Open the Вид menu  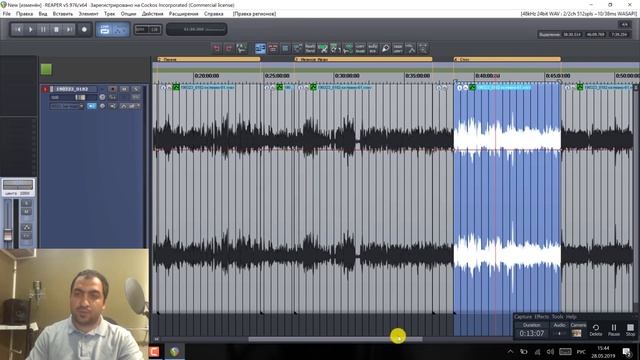43,13
